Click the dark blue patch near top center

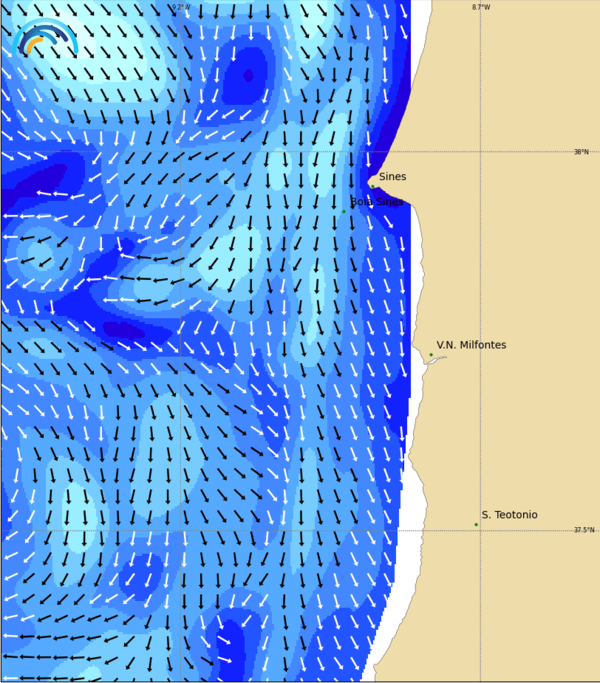246,76
